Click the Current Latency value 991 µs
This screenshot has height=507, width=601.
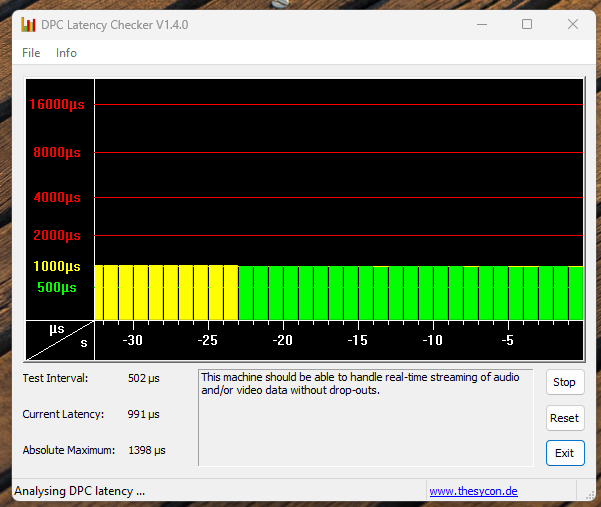[143, 414]
